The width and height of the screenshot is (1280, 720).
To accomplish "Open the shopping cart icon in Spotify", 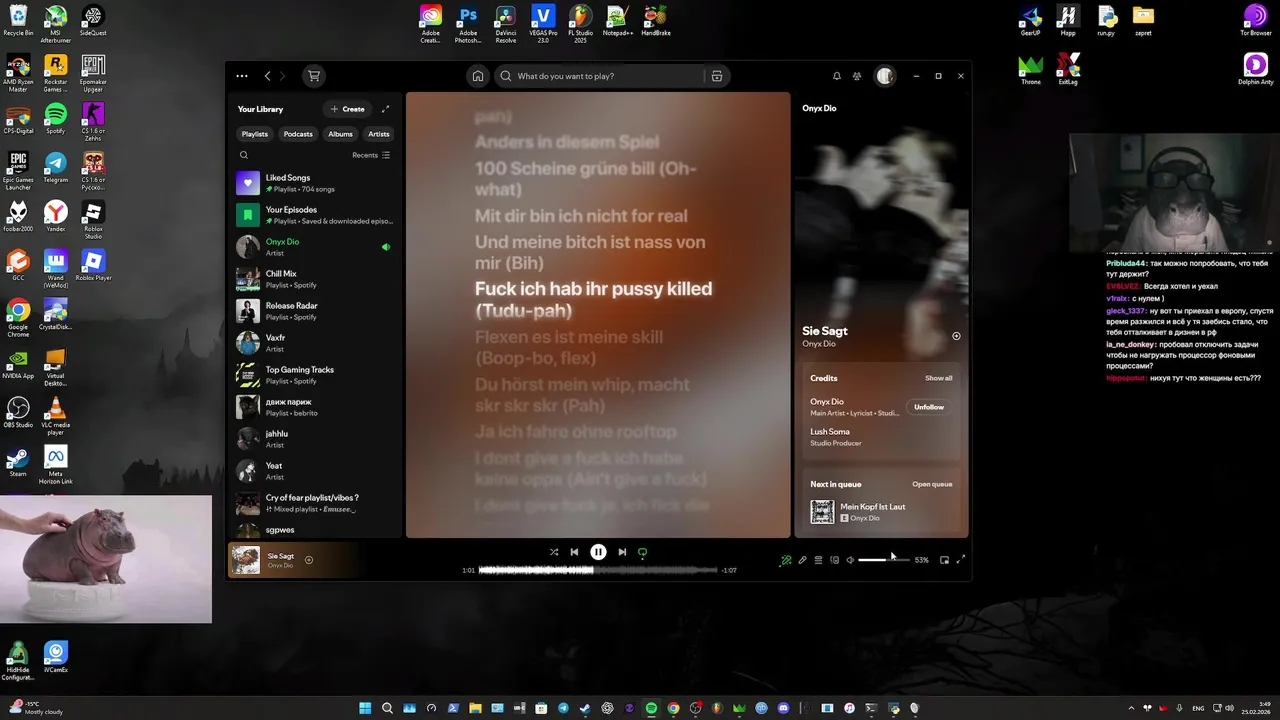I will (314, 76).
